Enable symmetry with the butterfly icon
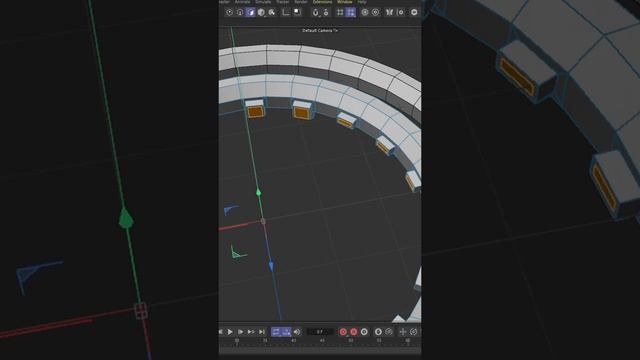The height and width of the screenshot is (360, 640). click(389, 12)
